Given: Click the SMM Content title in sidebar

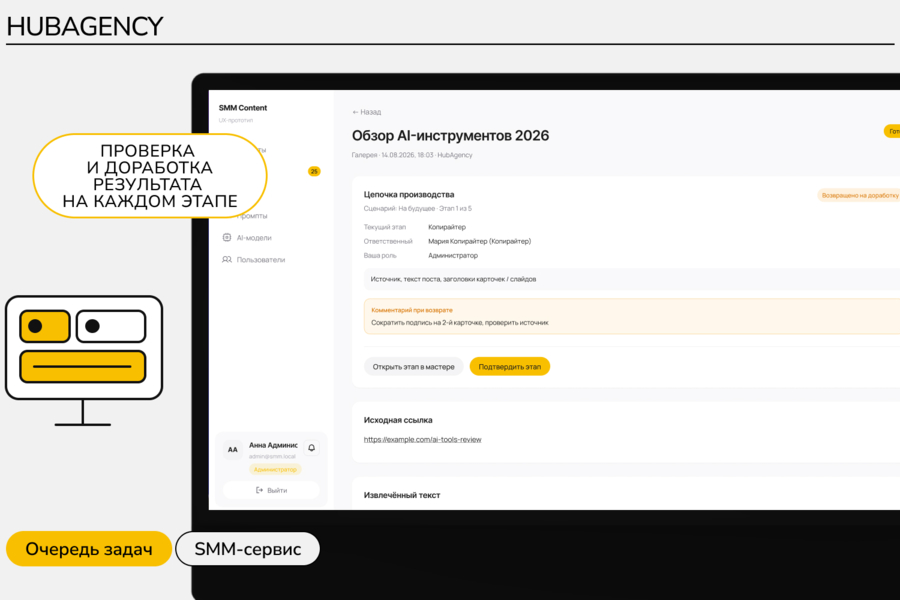Looking at the screenshot, I should tap(243, 107).
